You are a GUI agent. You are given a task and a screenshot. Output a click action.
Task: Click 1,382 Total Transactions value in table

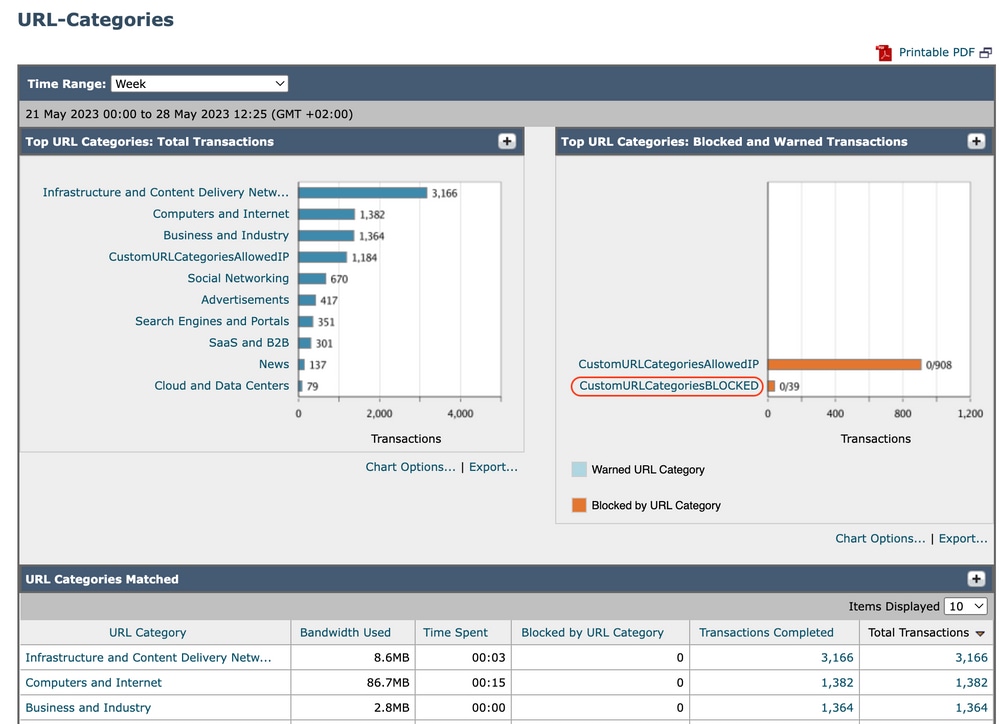(971, 683)
